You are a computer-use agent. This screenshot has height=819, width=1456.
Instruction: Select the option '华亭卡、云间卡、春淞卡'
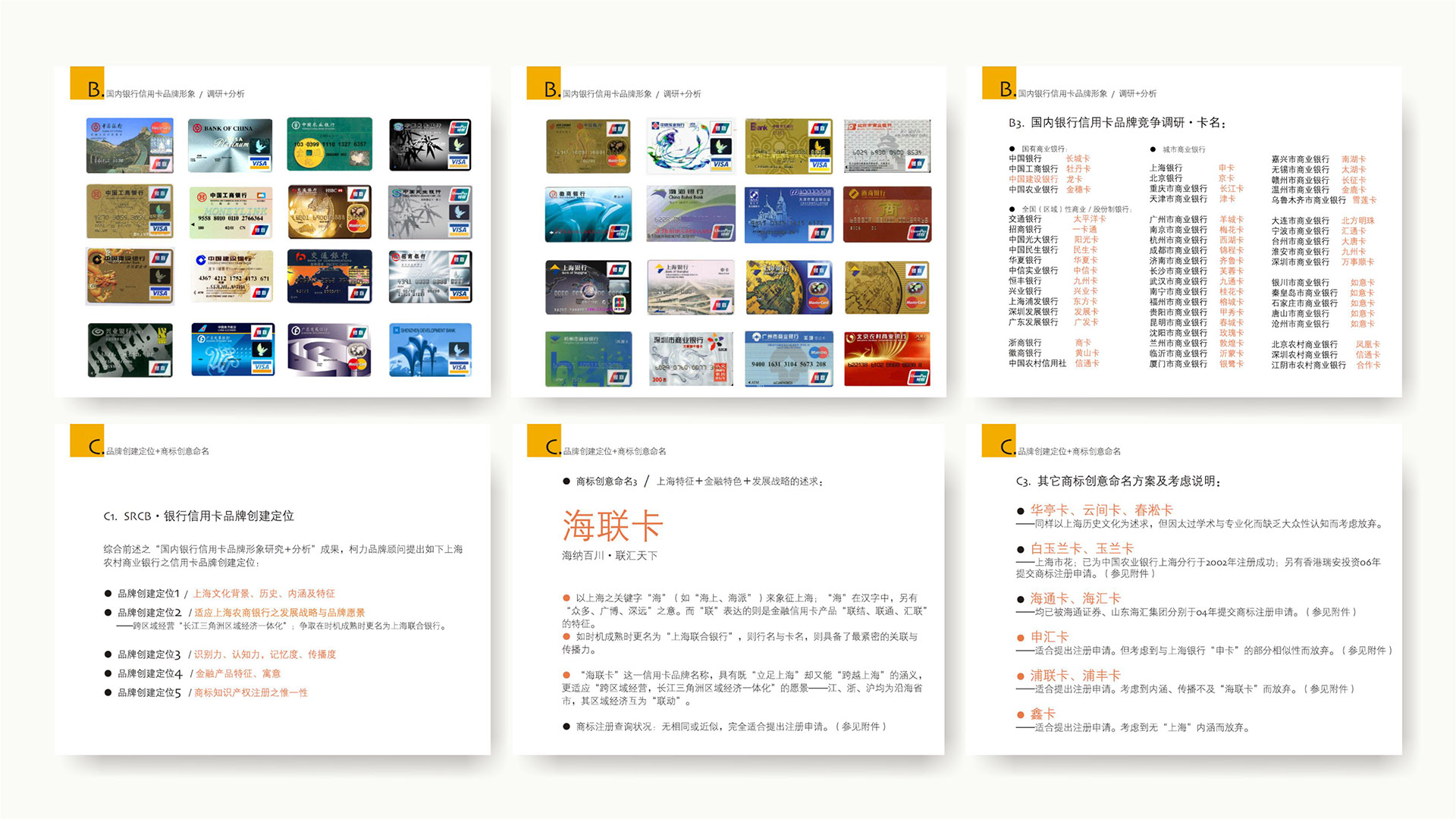(x=1101, y=510)
